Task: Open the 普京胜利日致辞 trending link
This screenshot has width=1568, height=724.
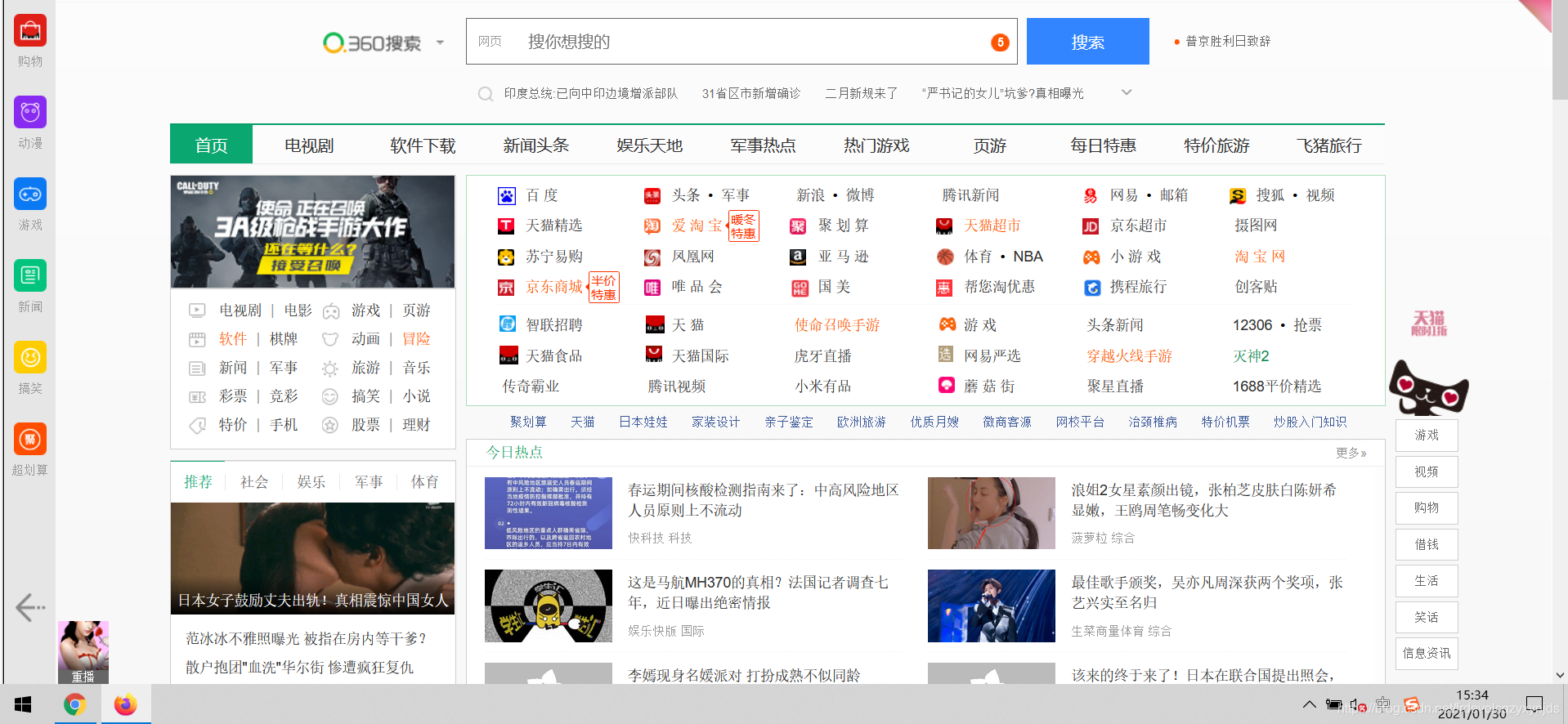Action: 1228,42
